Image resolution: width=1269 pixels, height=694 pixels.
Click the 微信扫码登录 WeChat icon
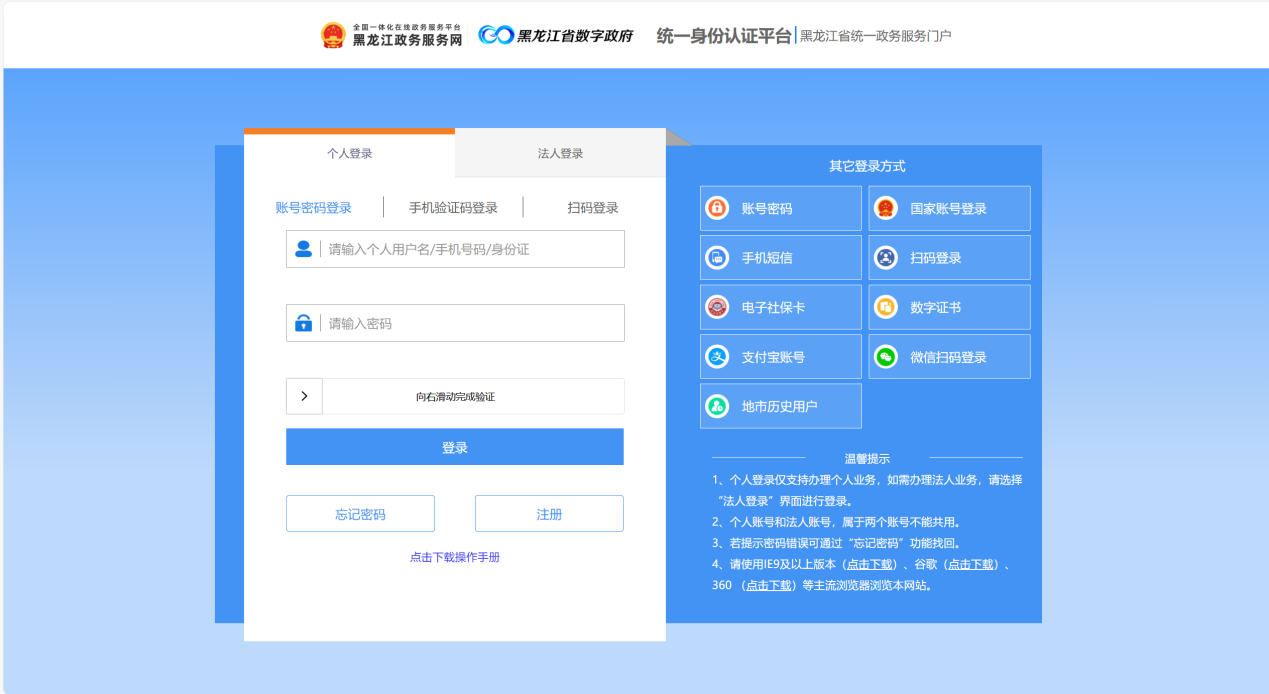[x=885, y=357]
